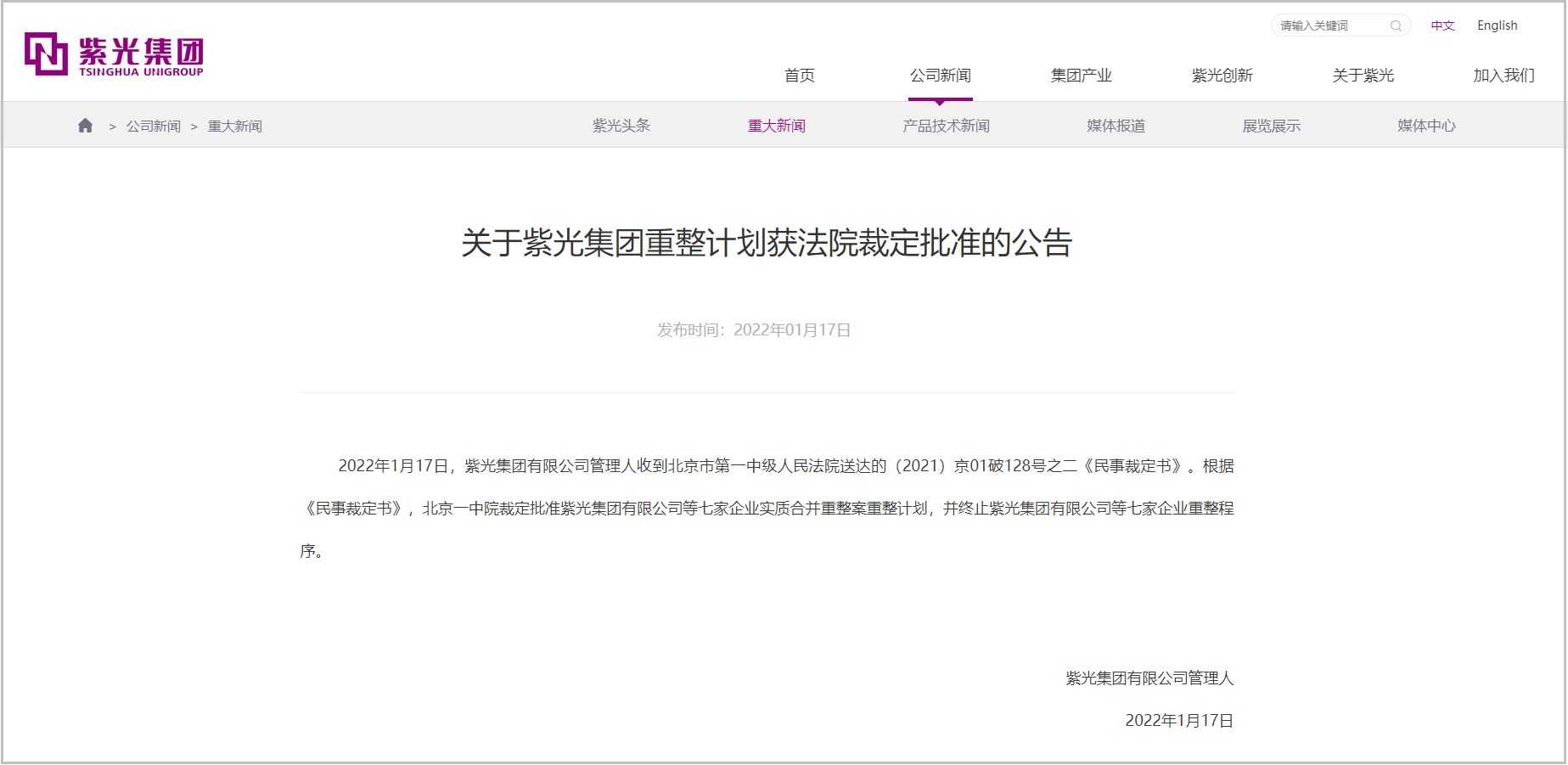Open the 集团产业 menu item
Viewport: 1568px width, 765px height.
click(x=1081, y=76)
